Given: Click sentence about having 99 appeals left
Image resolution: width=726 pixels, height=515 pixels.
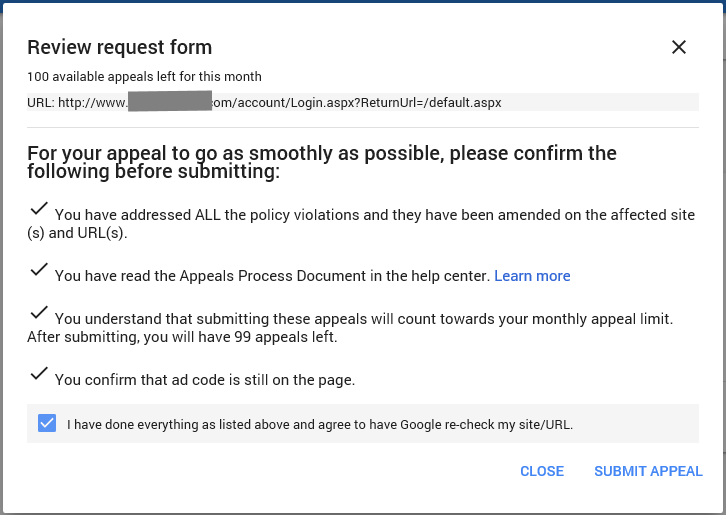Looking at the screenshot, I should pos(182,337).
